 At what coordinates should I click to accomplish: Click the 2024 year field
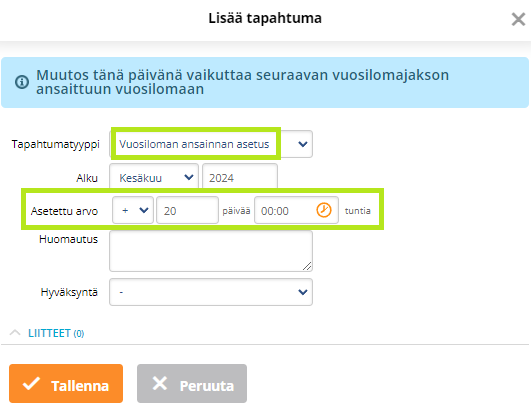click(x=240, y=177)
